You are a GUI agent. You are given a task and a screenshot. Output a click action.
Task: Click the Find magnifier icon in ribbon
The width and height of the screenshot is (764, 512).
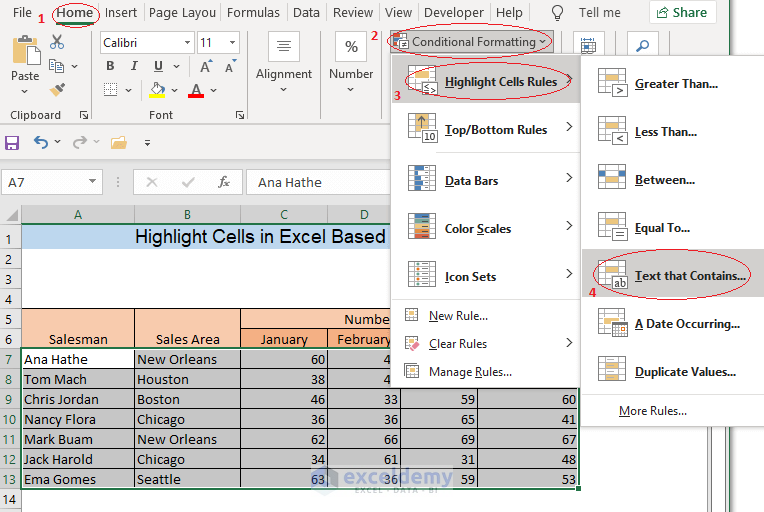[x=643, y=47]
